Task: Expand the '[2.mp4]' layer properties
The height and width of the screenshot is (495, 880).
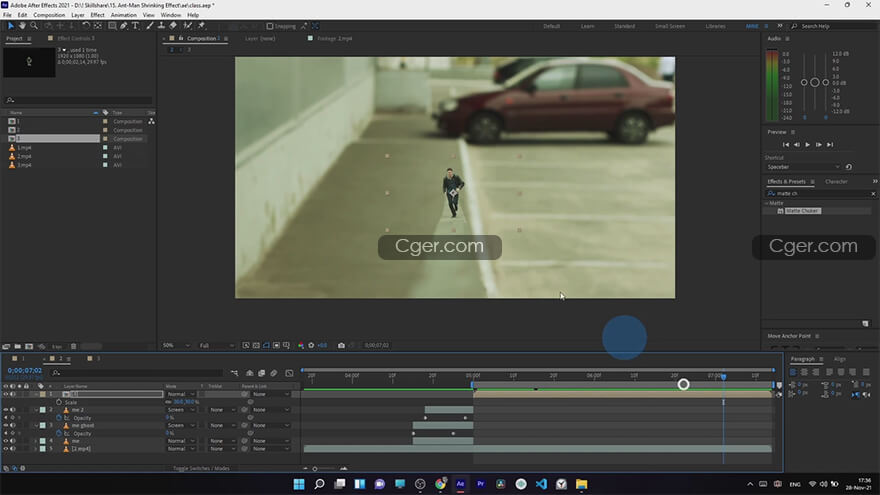Action: pyautogui.click(x=36, y=449)
